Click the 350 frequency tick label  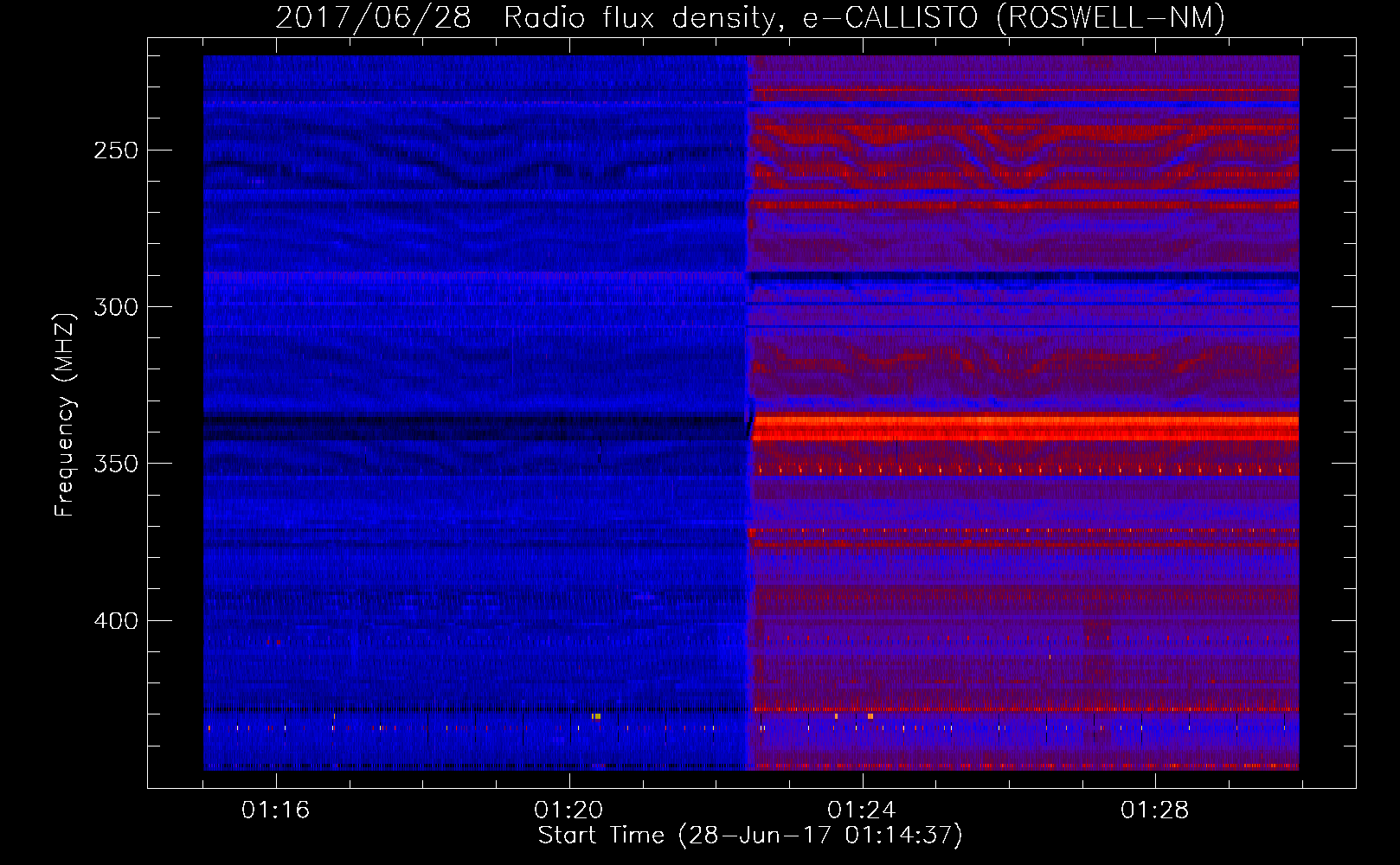(116, 464)
